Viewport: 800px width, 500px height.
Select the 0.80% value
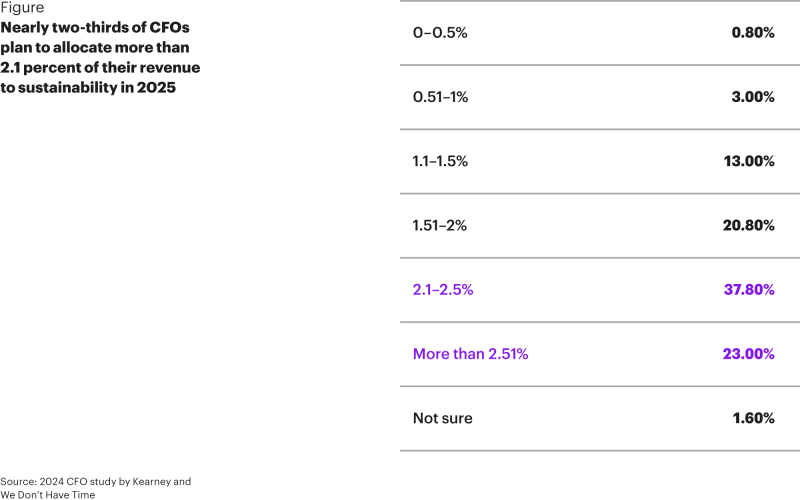coord(753,33)
